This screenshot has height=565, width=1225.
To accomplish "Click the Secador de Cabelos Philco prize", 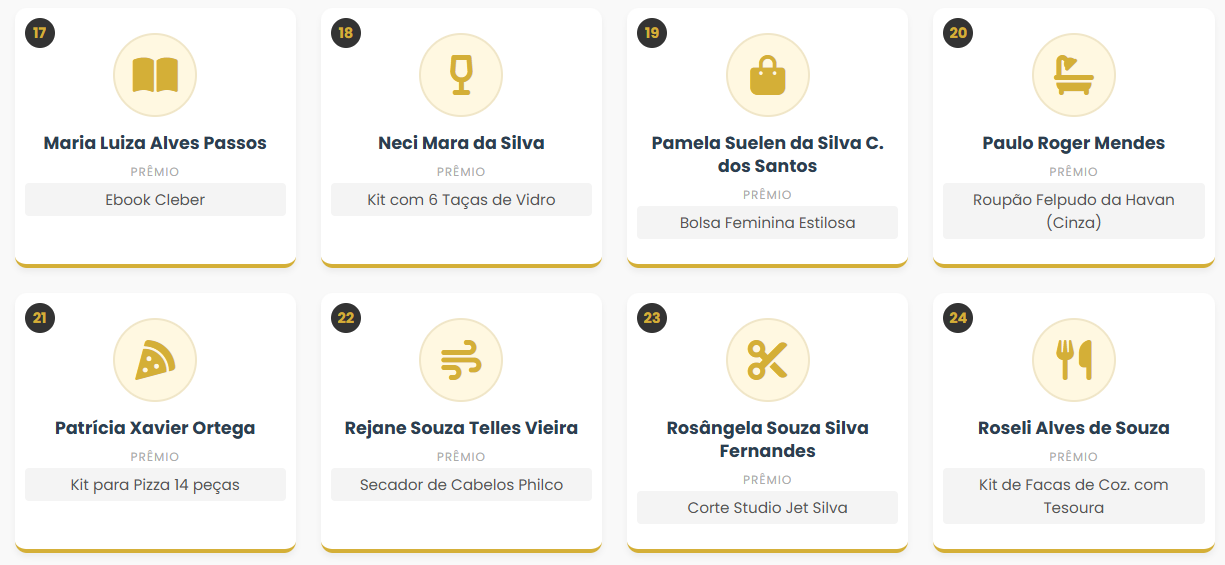I will (x=461, y=485).
